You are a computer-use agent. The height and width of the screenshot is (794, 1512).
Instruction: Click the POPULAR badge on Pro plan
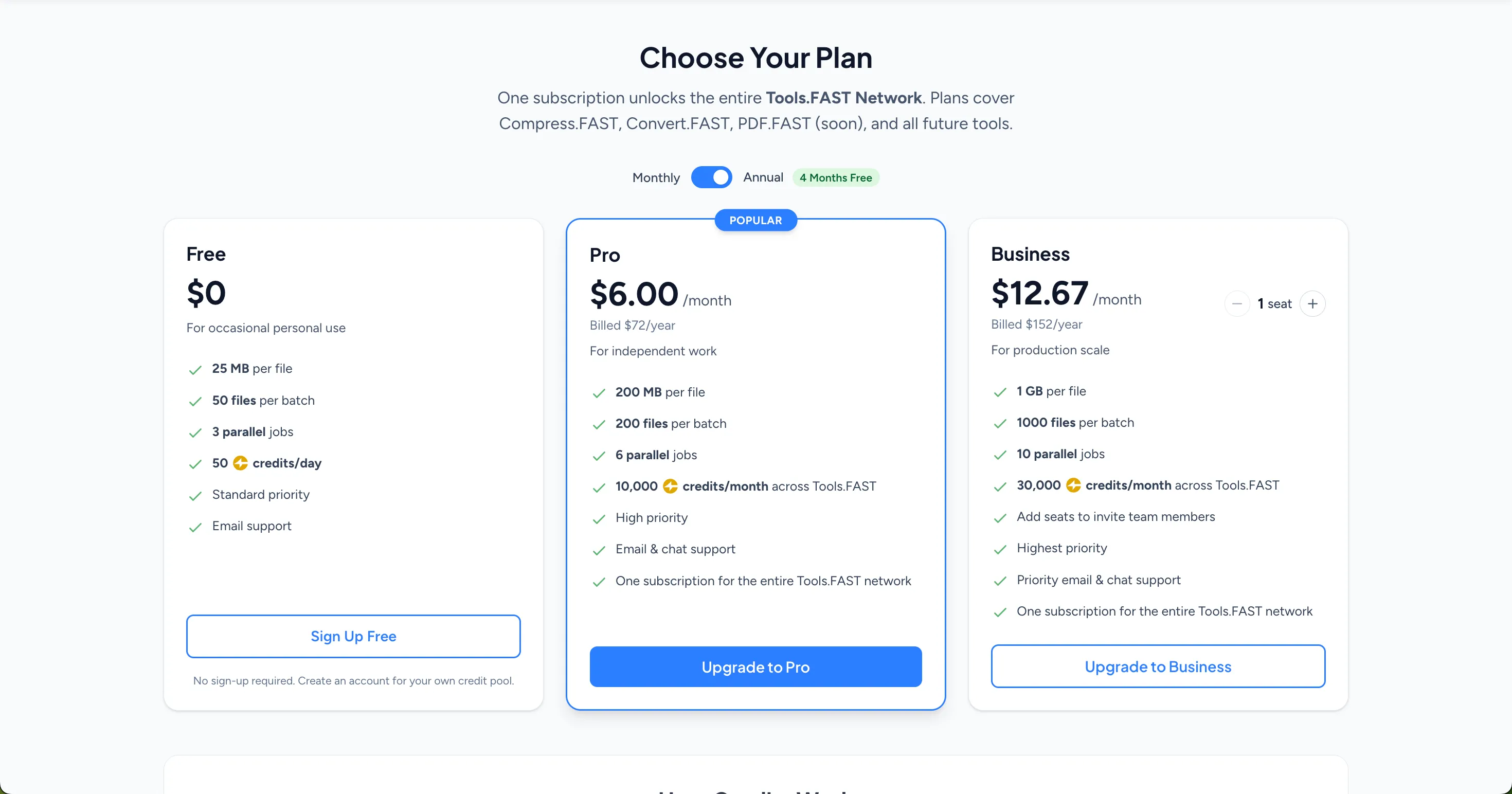pos(755,220)
